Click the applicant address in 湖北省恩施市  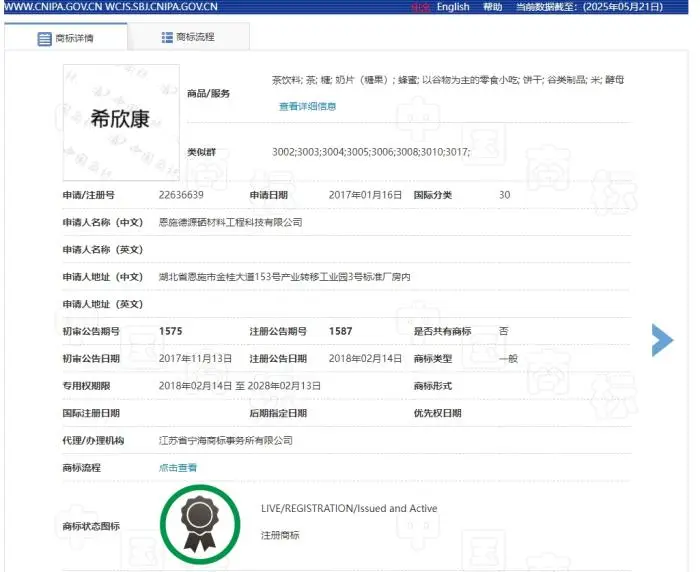pyautogui.click(x=284, y=276)
